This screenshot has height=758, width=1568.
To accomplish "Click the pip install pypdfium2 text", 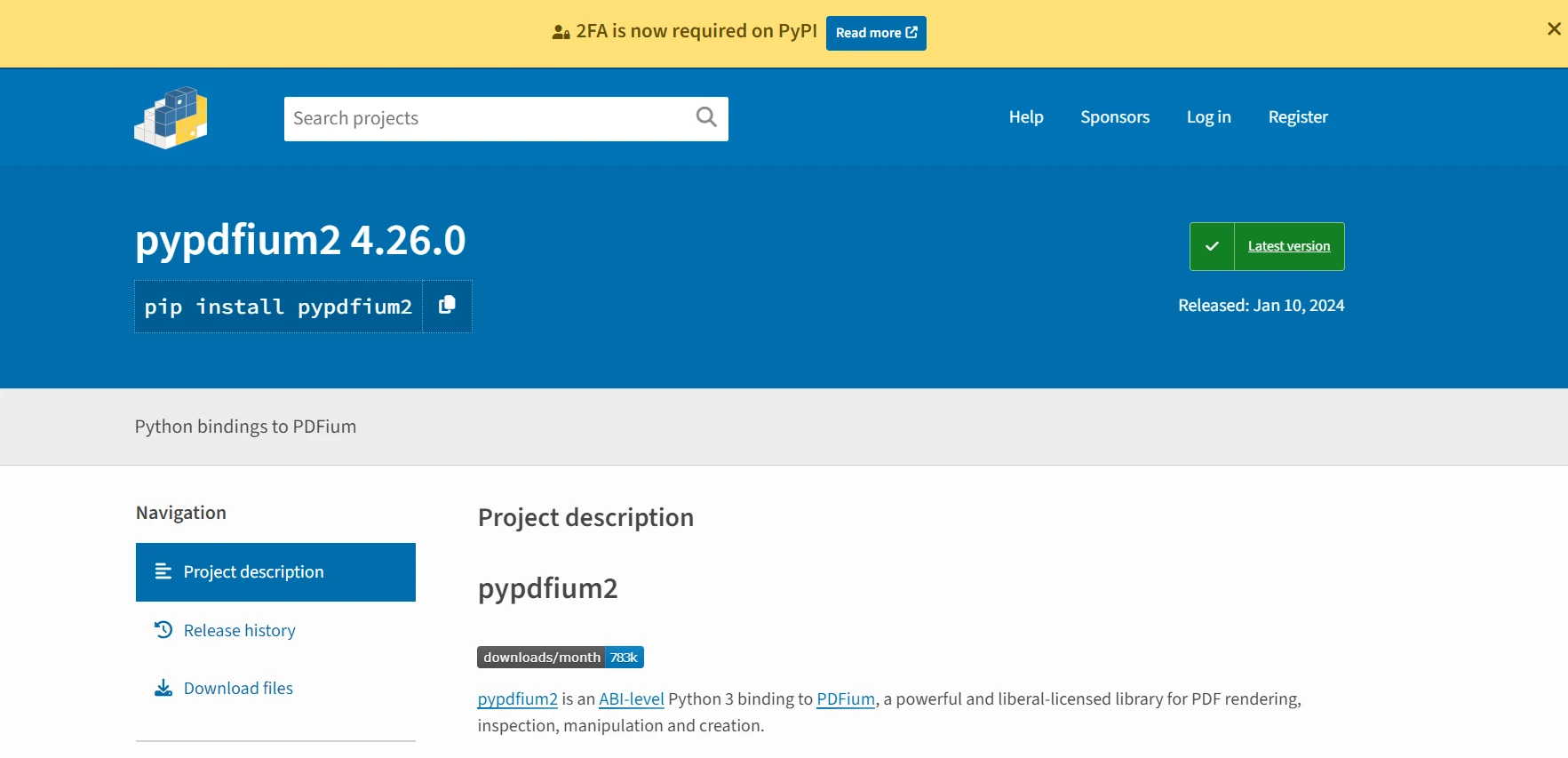I will [278, 307].
